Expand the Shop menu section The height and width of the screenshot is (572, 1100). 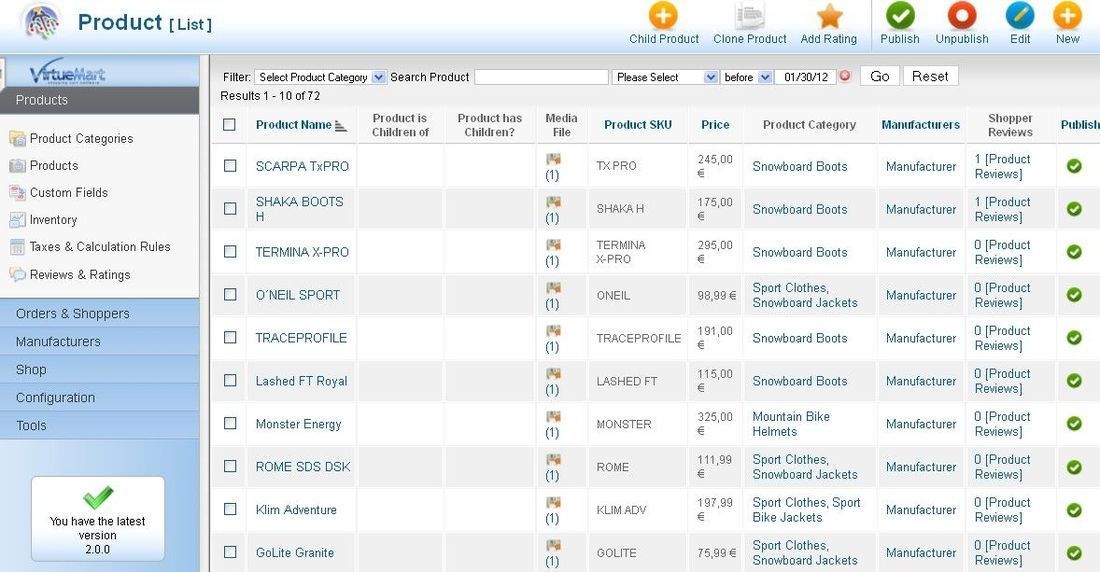(100, 369)
